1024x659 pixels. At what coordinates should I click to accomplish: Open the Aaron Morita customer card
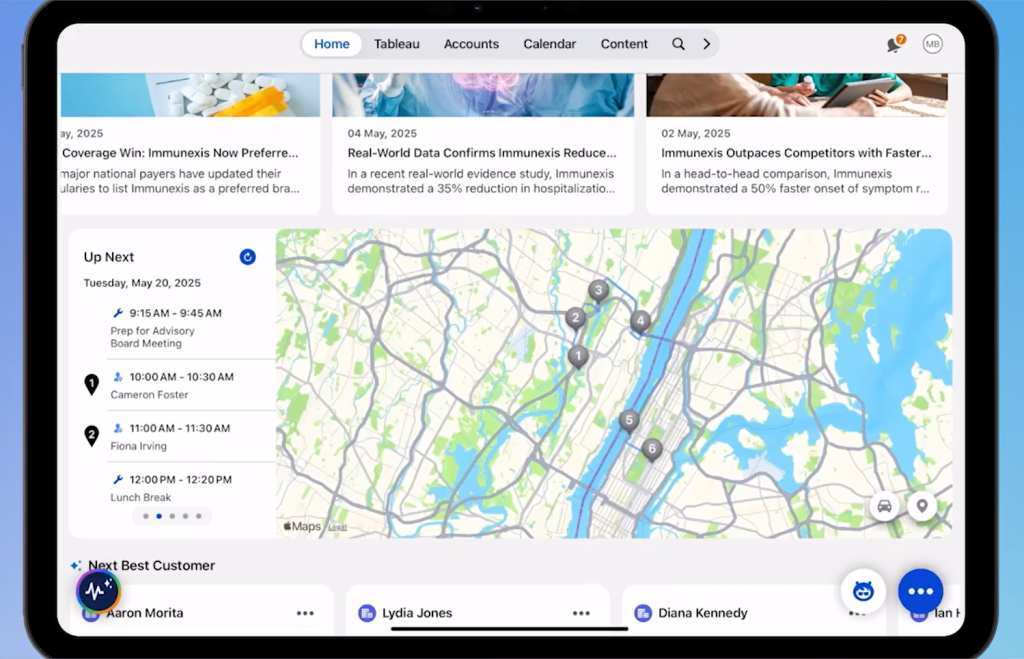coord(201,611)
